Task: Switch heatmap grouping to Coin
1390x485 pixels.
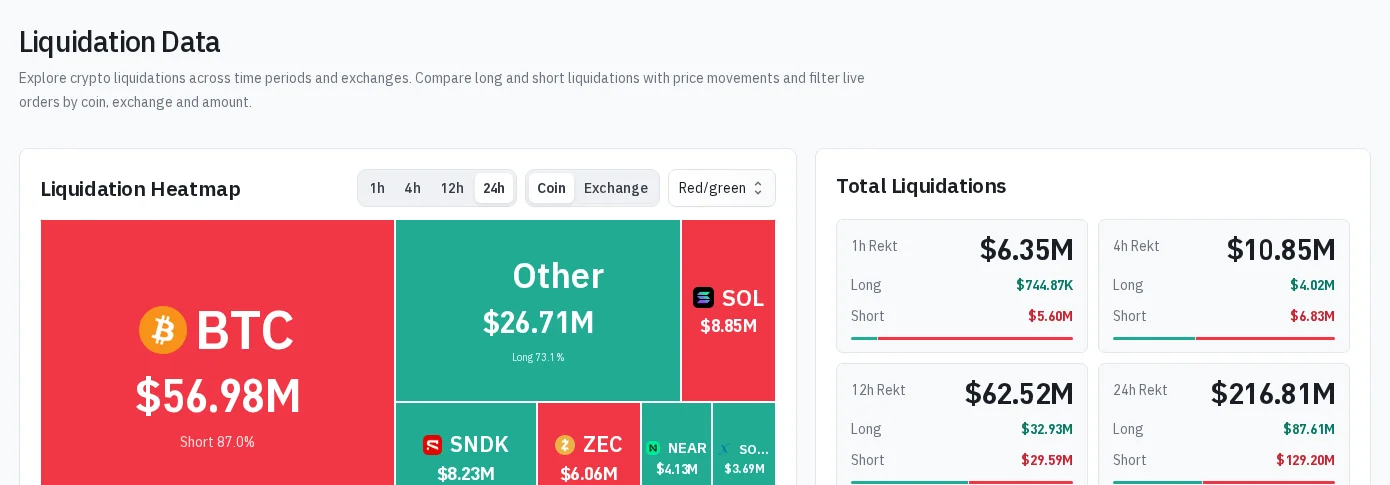Action: pyautogui.click(x=551, y=188)
